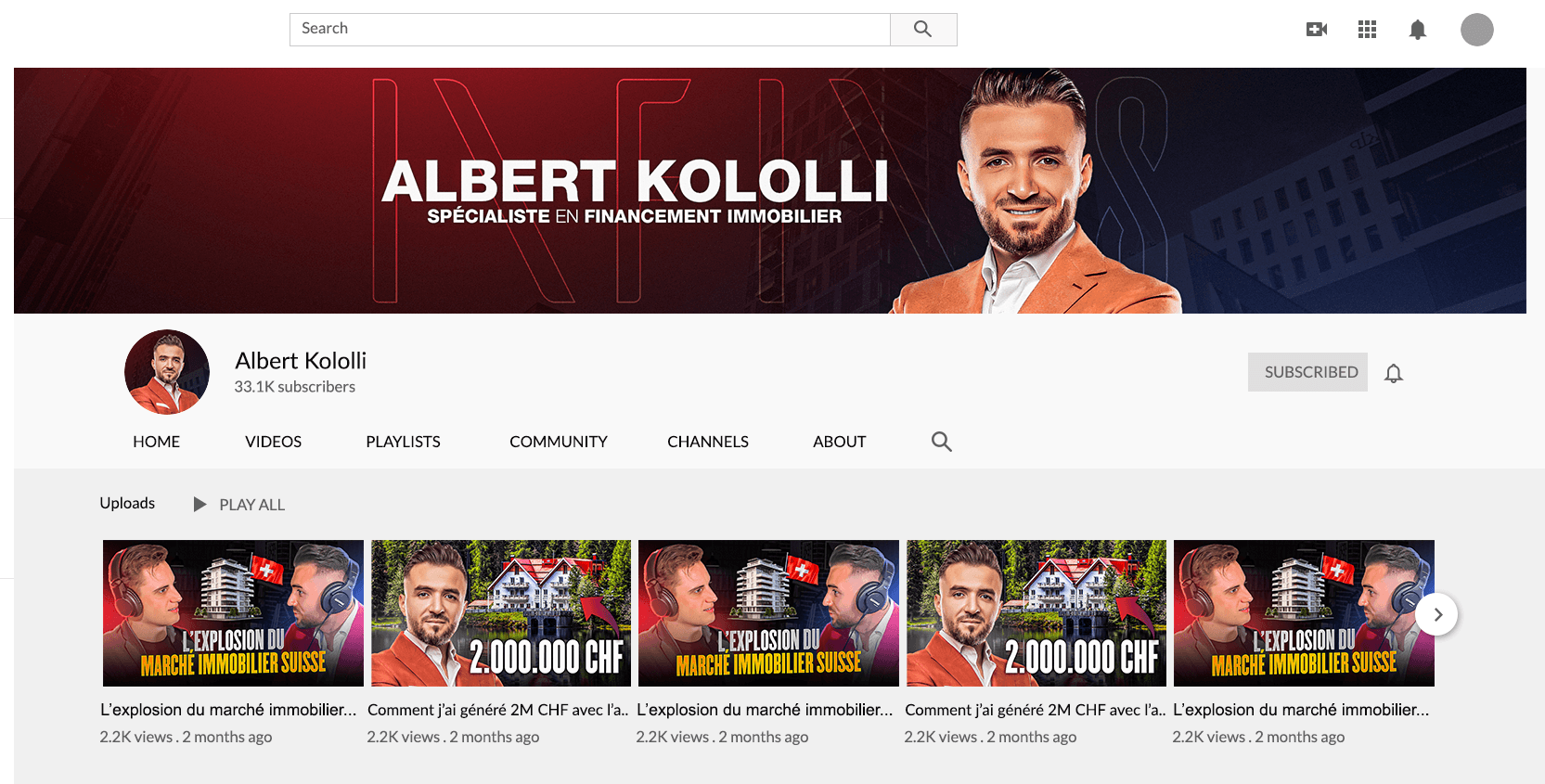Go to the Community tab

[x=559, y=442]
